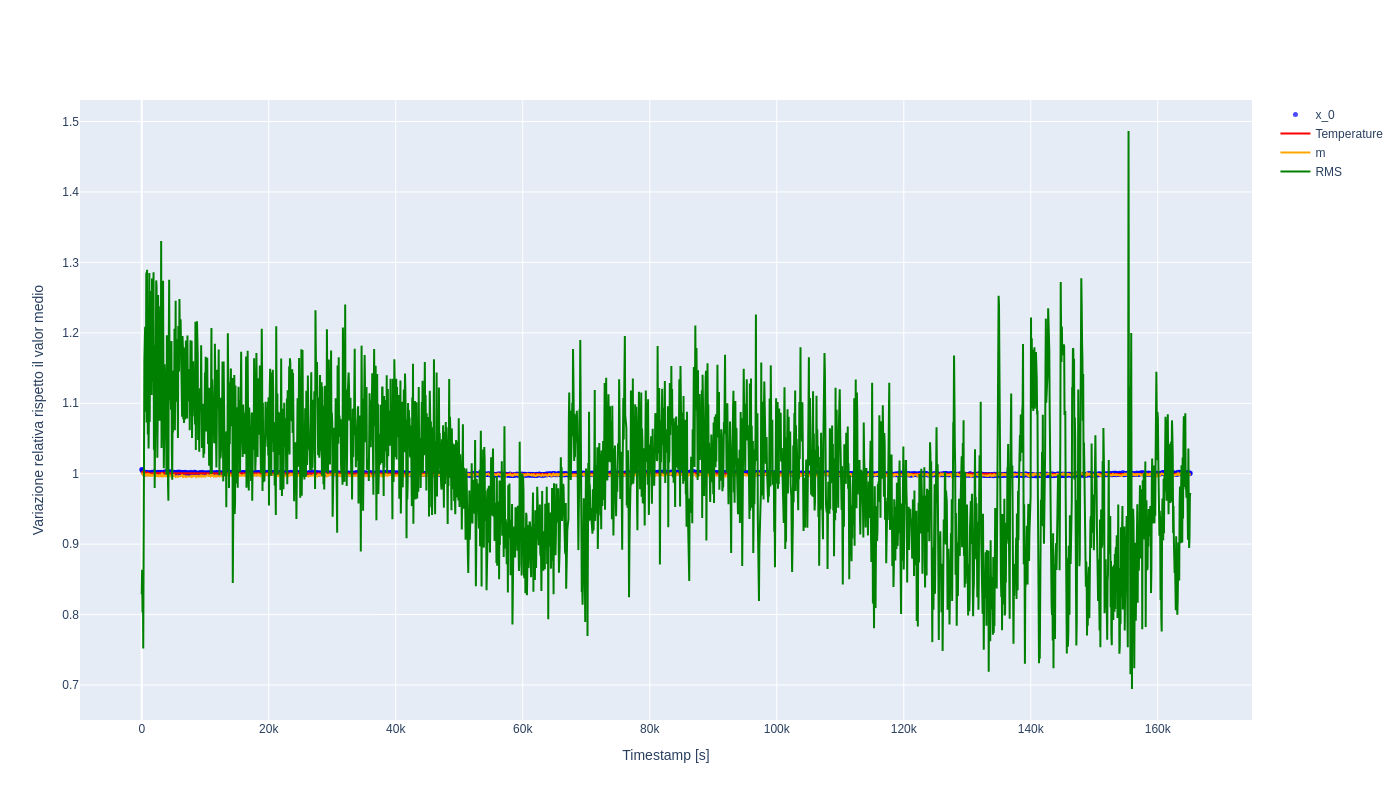Viewport: 1400px width, 800px height.
Task: Click the 'Timestamp [s]' x-axis title
Action: point(665,755)
